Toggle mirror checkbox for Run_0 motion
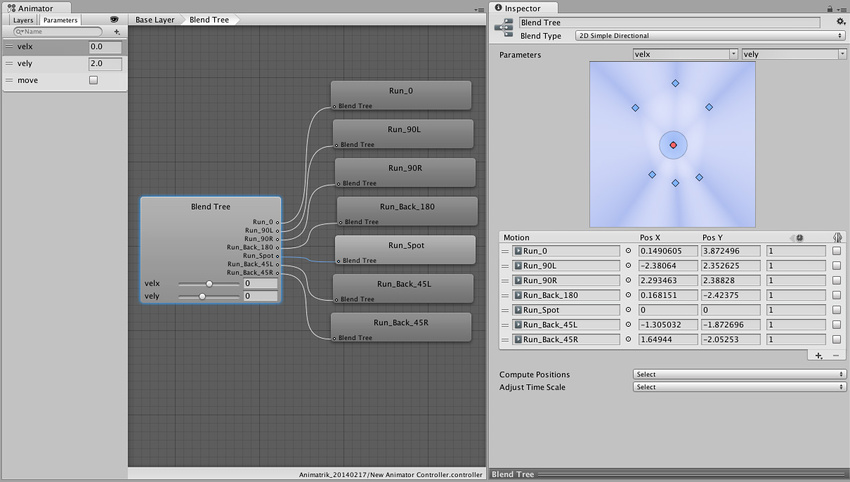850x482 pixels. (836, 251)
